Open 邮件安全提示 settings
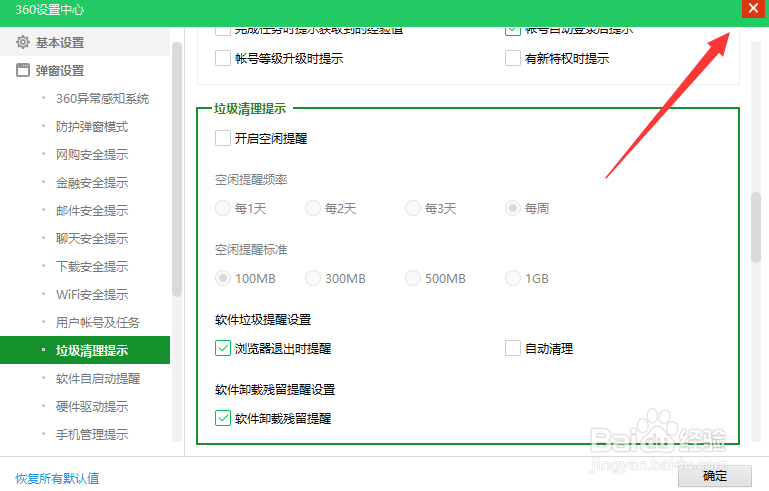The image size is (769, 491). point(92,210)
